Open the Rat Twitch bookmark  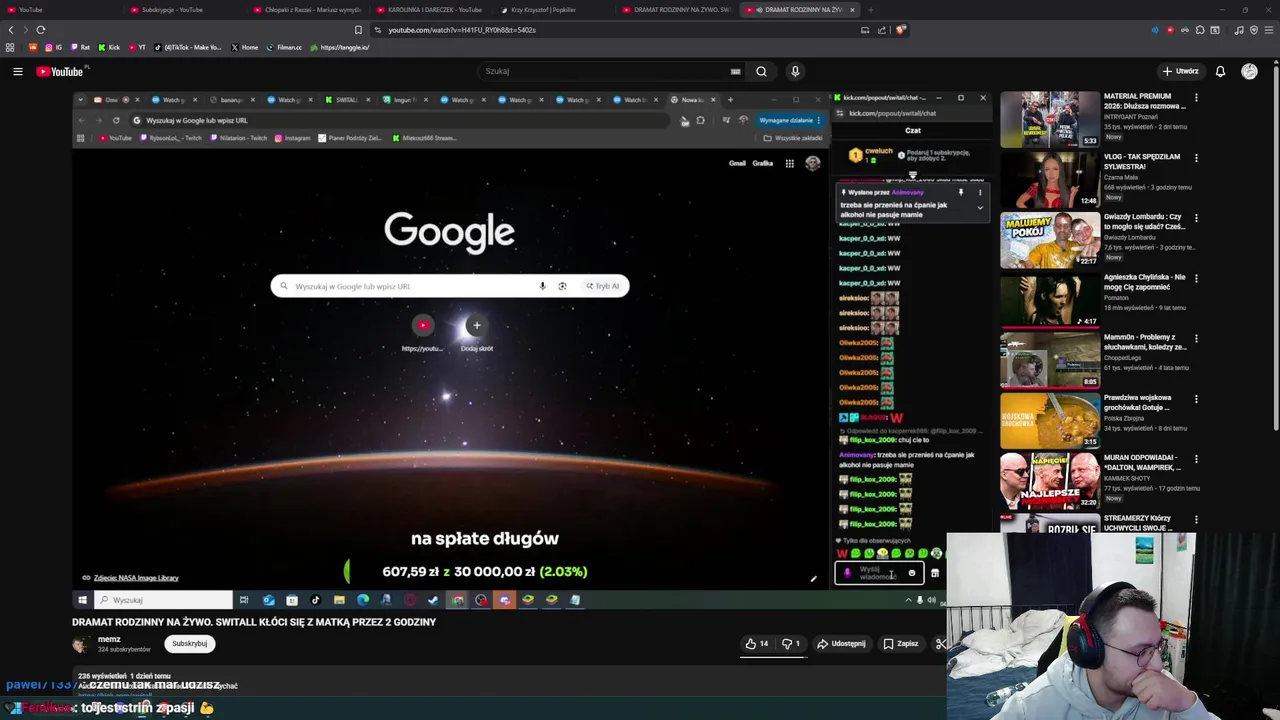click(x=79, y=47)
